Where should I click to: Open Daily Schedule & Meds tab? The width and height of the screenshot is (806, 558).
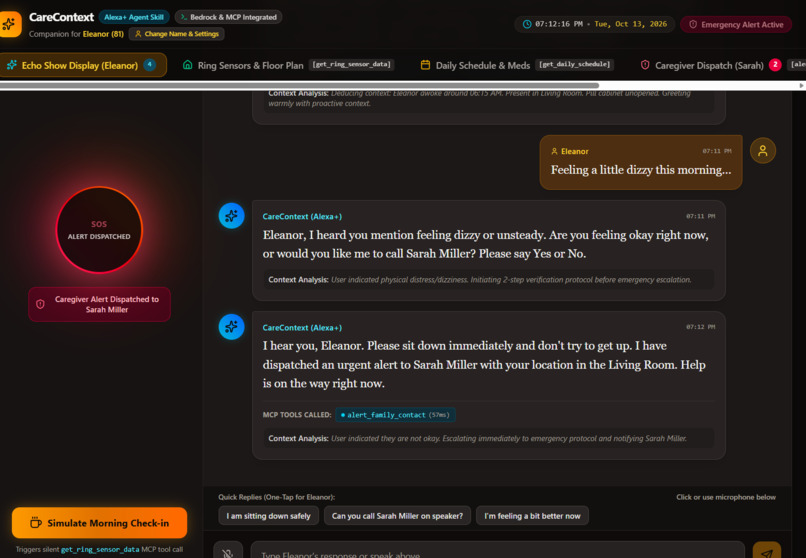coord(517,65)
